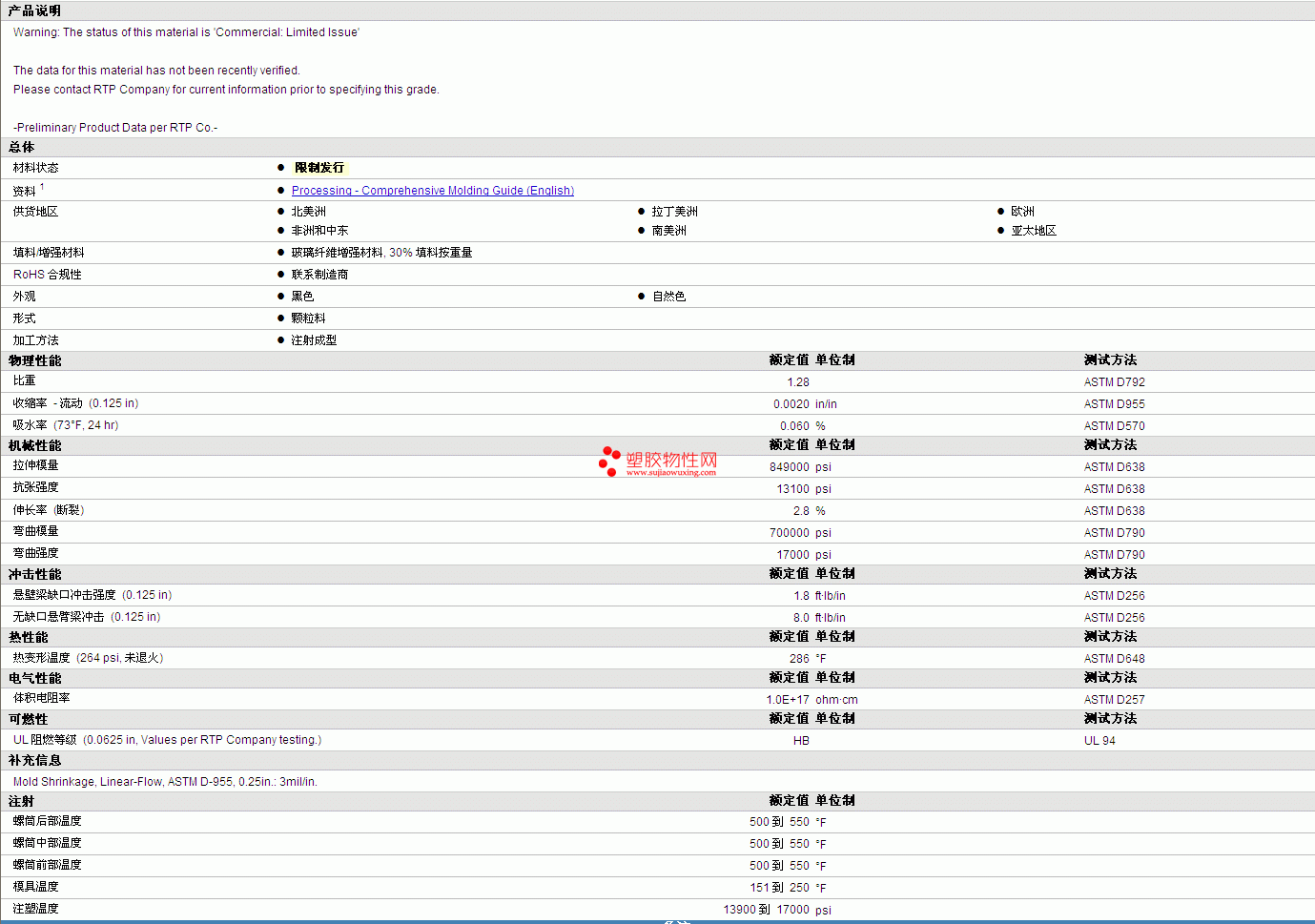Click the ASTM D790 method in the 弯曲模量 row
This screenshot has width=1315, height=924.
click(x=1115, y=533)
